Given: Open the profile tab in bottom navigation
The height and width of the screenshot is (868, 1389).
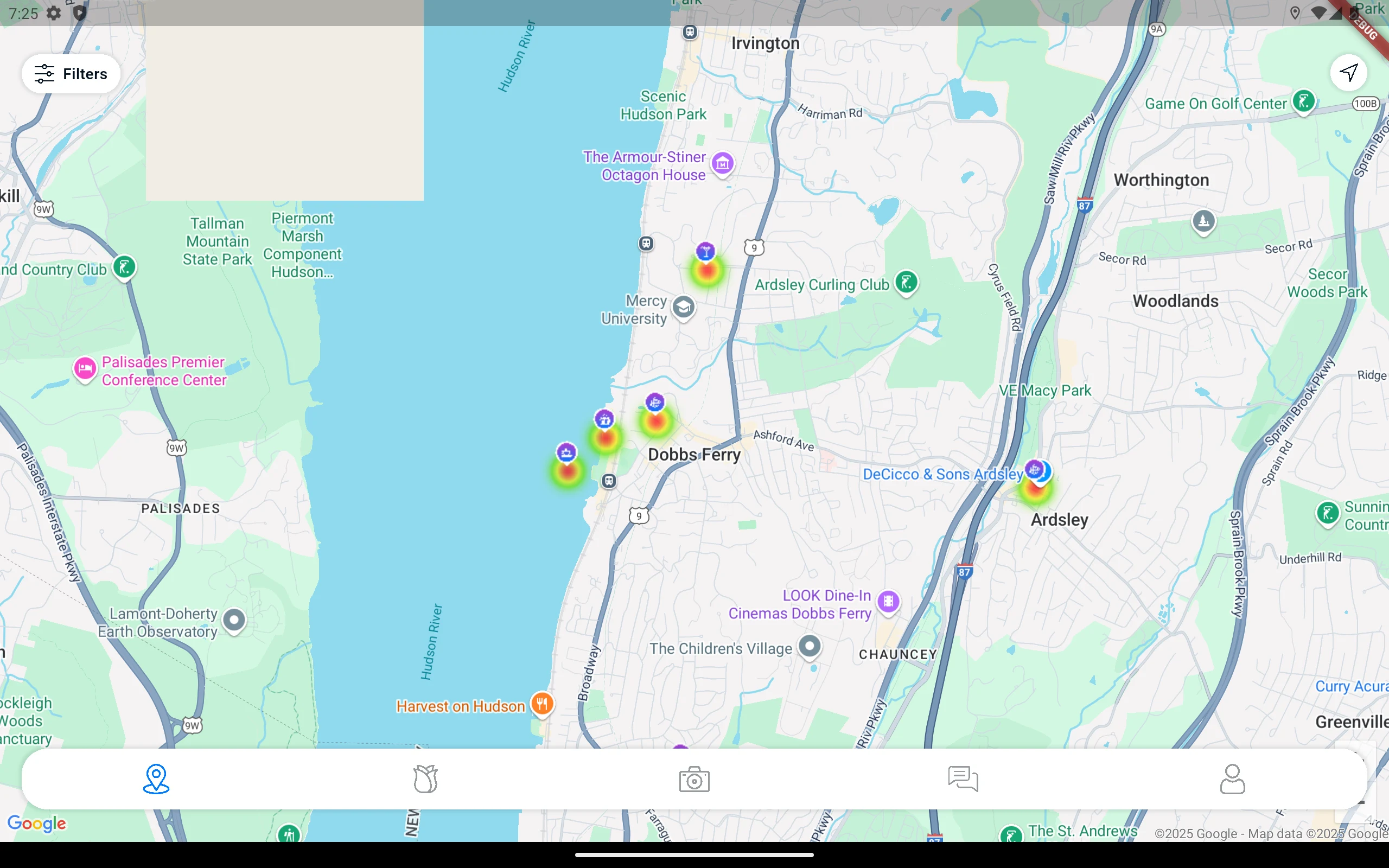Looking at the screenshot, I should click(x=1232, y=779).
